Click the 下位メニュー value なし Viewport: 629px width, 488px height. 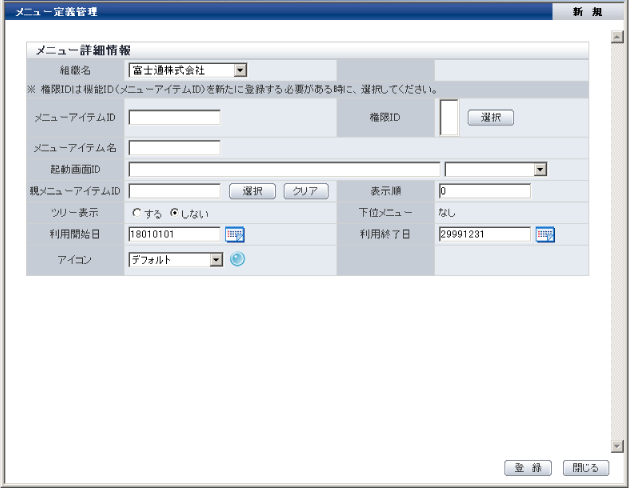[447, 213]
